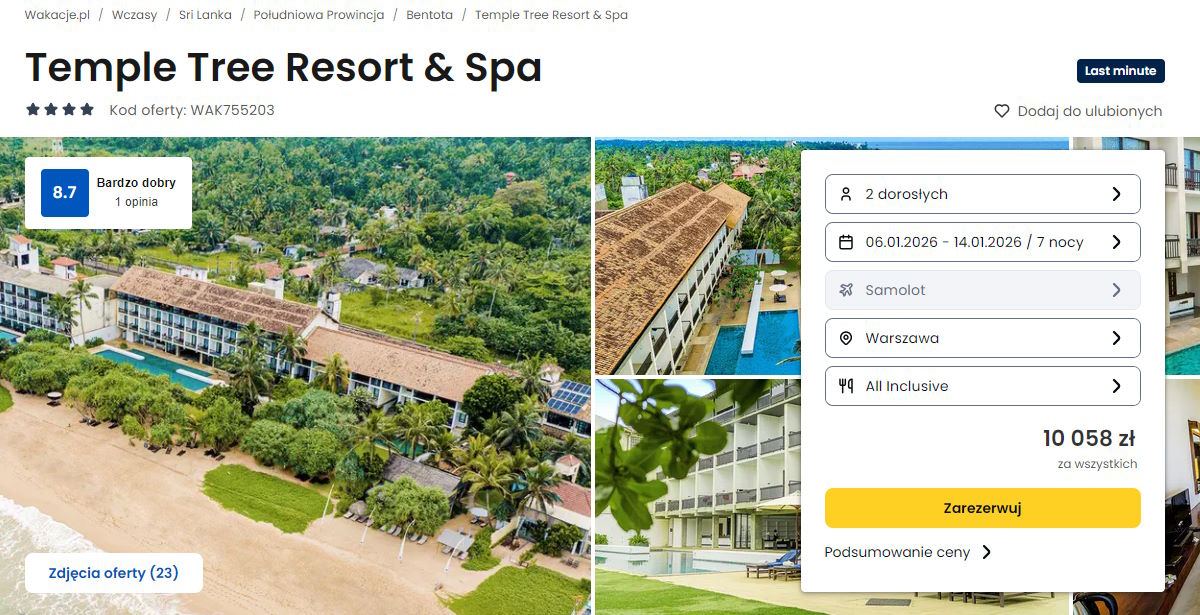Click the person icon beside 2 dorosłych

click(846, 194)
